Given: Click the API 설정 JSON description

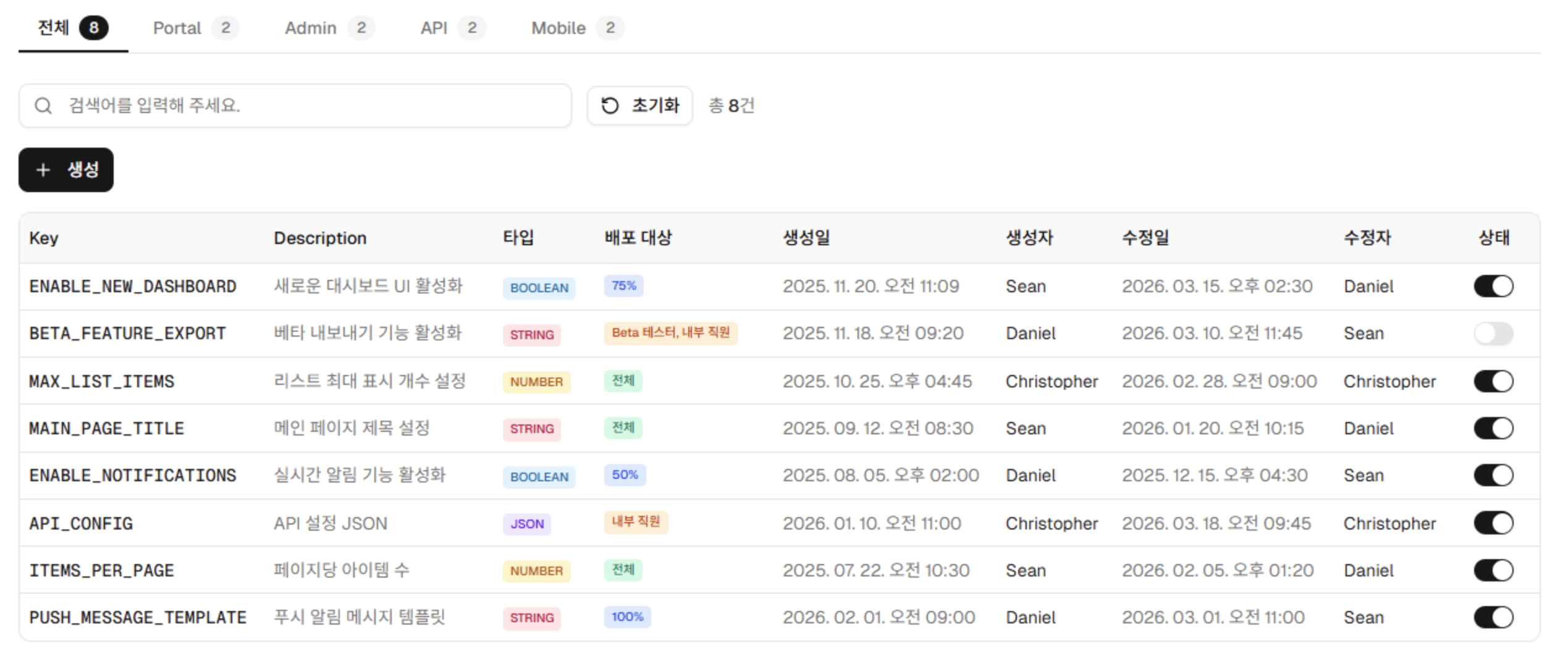Looking at the screenshot, I should (331, 523).
